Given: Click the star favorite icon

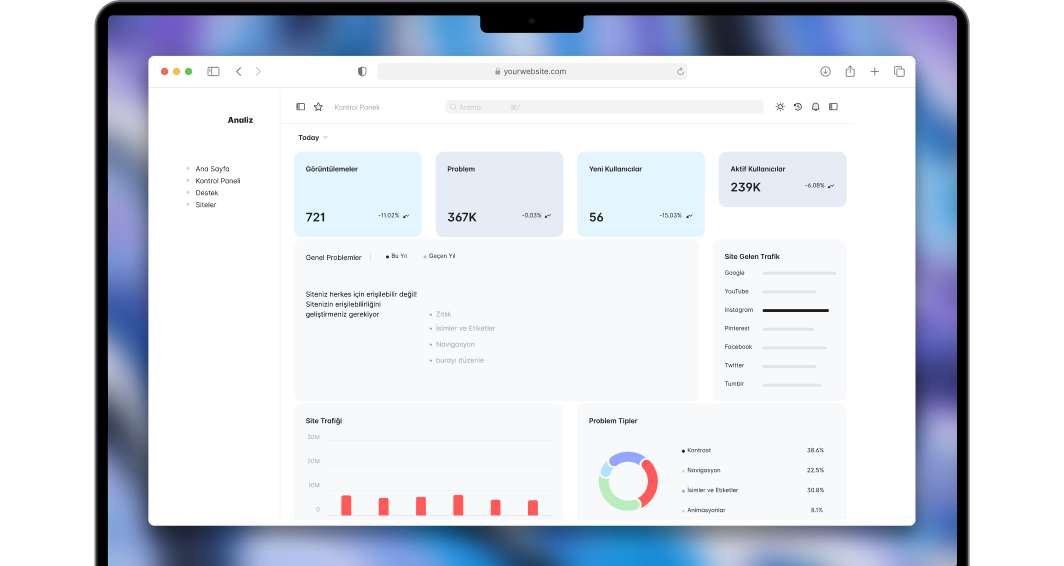Looking at the screenshot, I should (318, 107).
